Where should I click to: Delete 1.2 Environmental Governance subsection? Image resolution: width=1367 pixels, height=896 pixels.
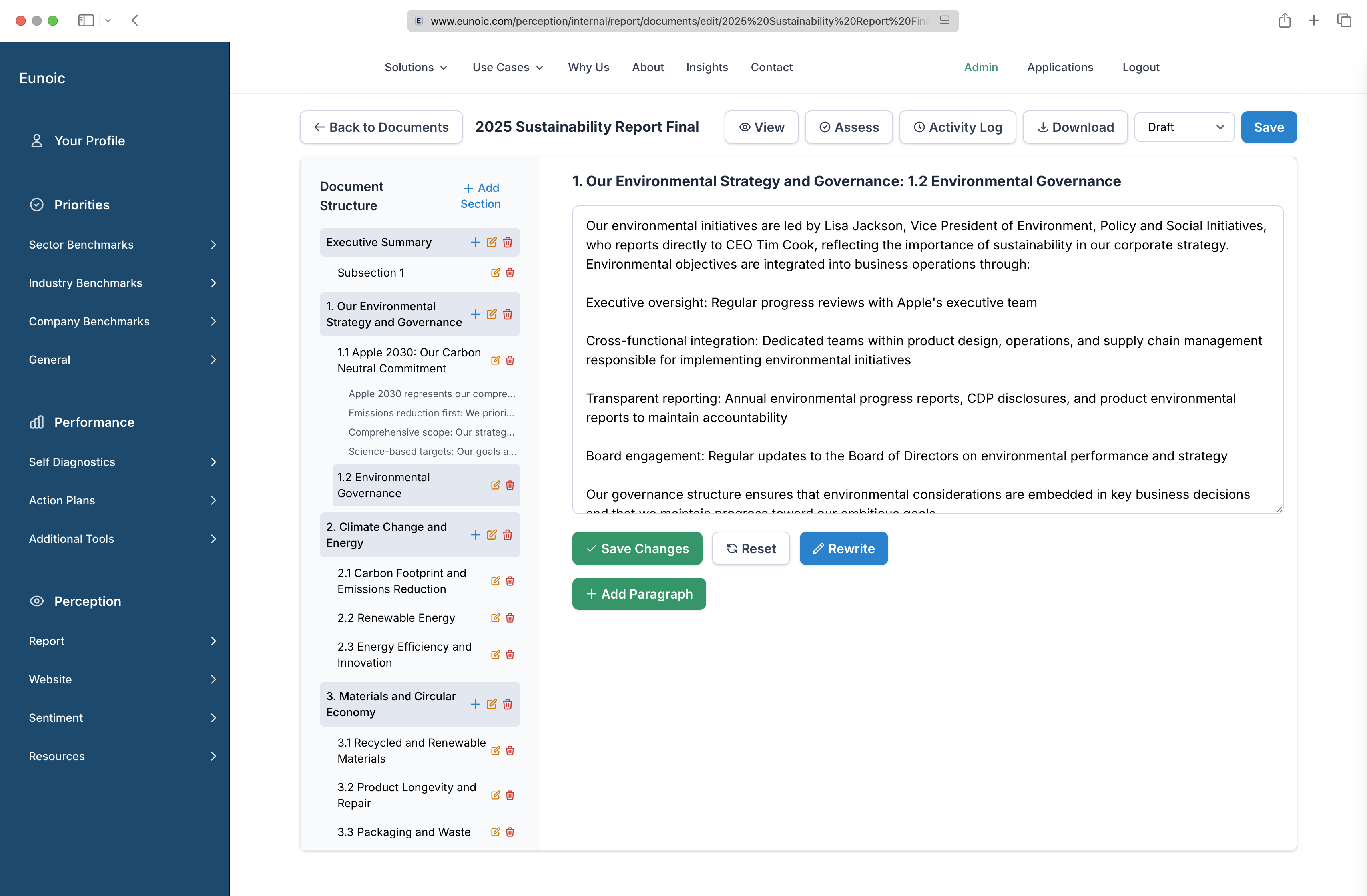point(510,485)
